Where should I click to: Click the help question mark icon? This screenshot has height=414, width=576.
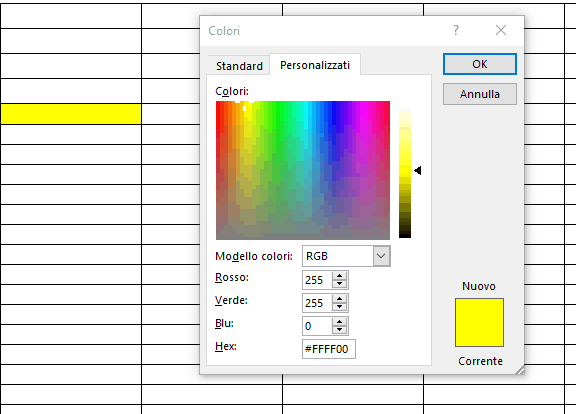tap(456, 30)
